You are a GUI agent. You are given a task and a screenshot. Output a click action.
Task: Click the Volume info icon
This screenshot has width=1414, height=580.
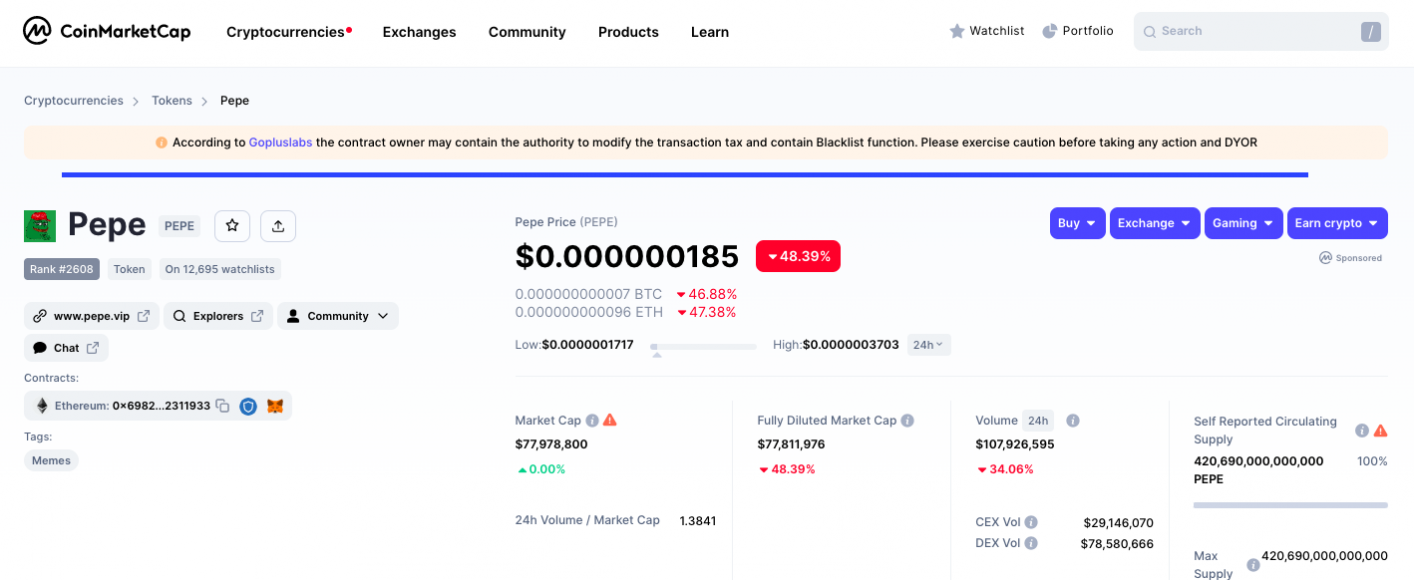tap(1072, 420)
